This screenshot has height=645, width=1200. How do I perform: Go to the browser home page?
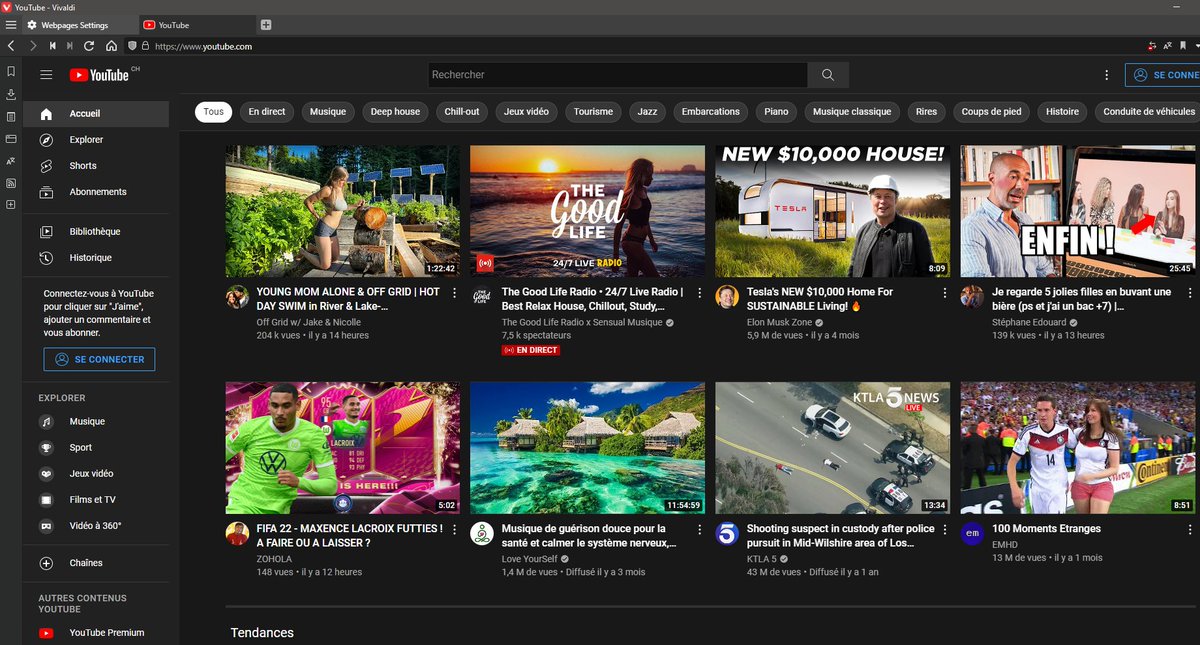pyautogui.click(x=111, y=46)
